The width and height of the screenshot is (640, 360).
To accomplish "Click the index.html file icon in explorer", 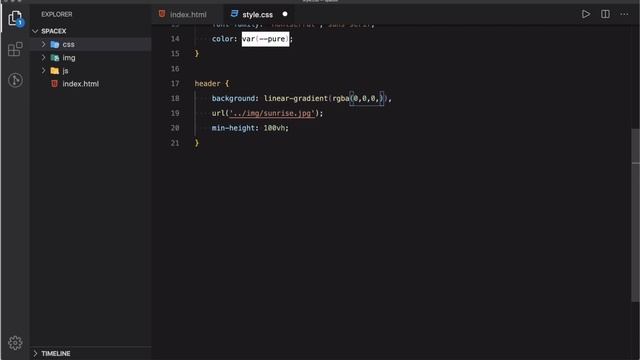I will pyautogui.click(x=54, y=84).
